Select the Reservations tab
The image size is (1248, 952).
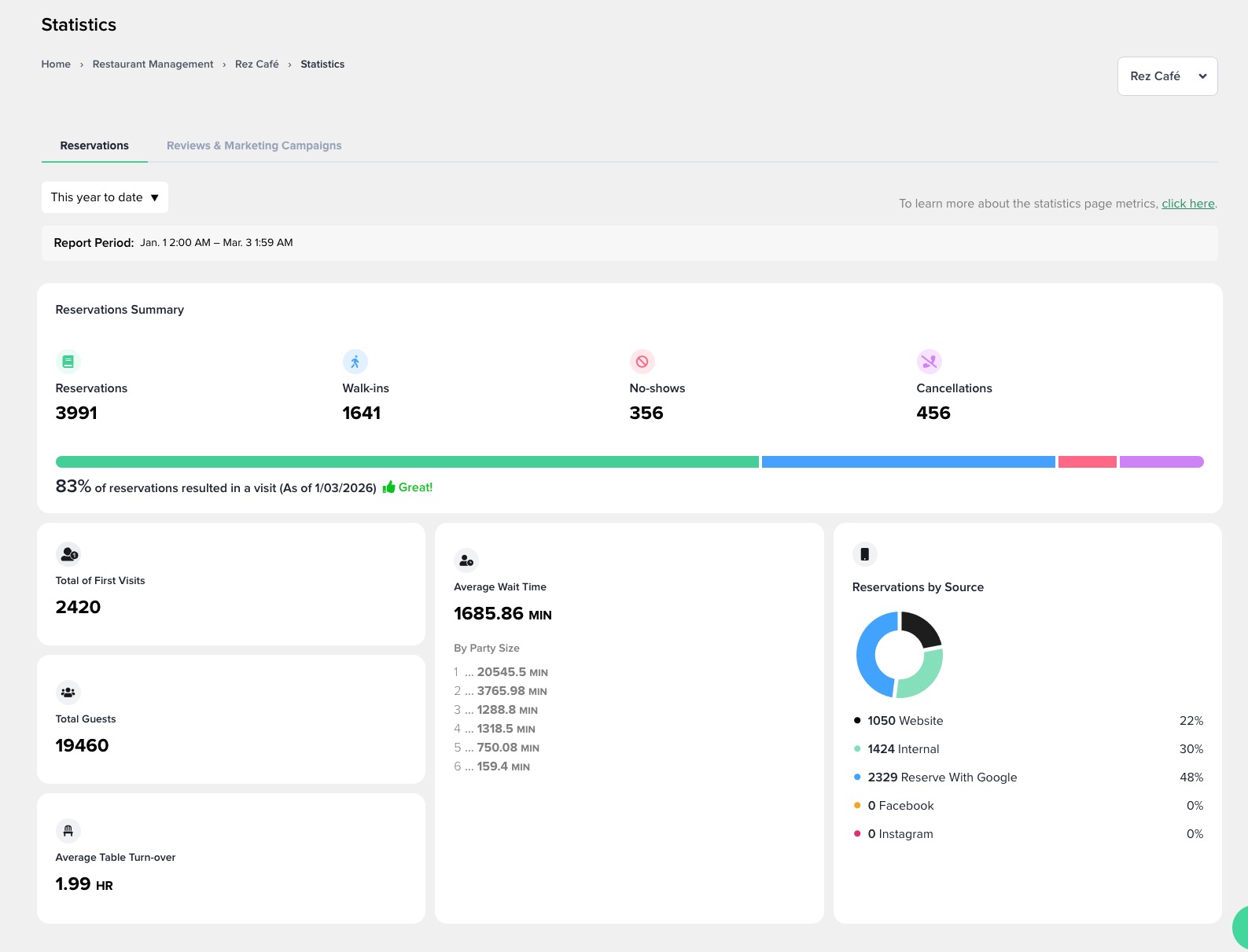tap(94, 145)
